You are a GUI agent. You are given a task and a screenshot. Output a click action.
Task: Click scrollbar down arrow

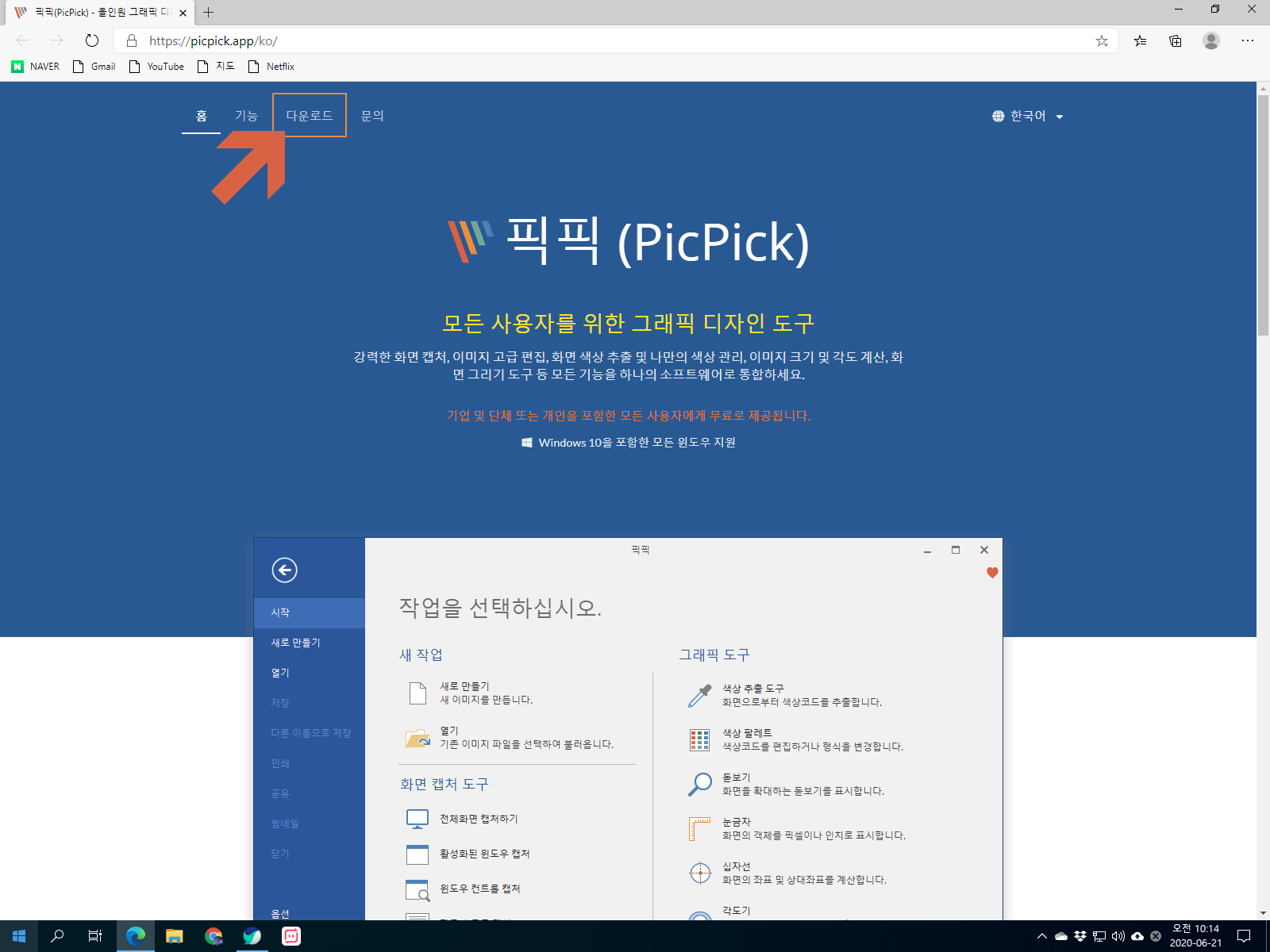click(x=1263, y=913)
